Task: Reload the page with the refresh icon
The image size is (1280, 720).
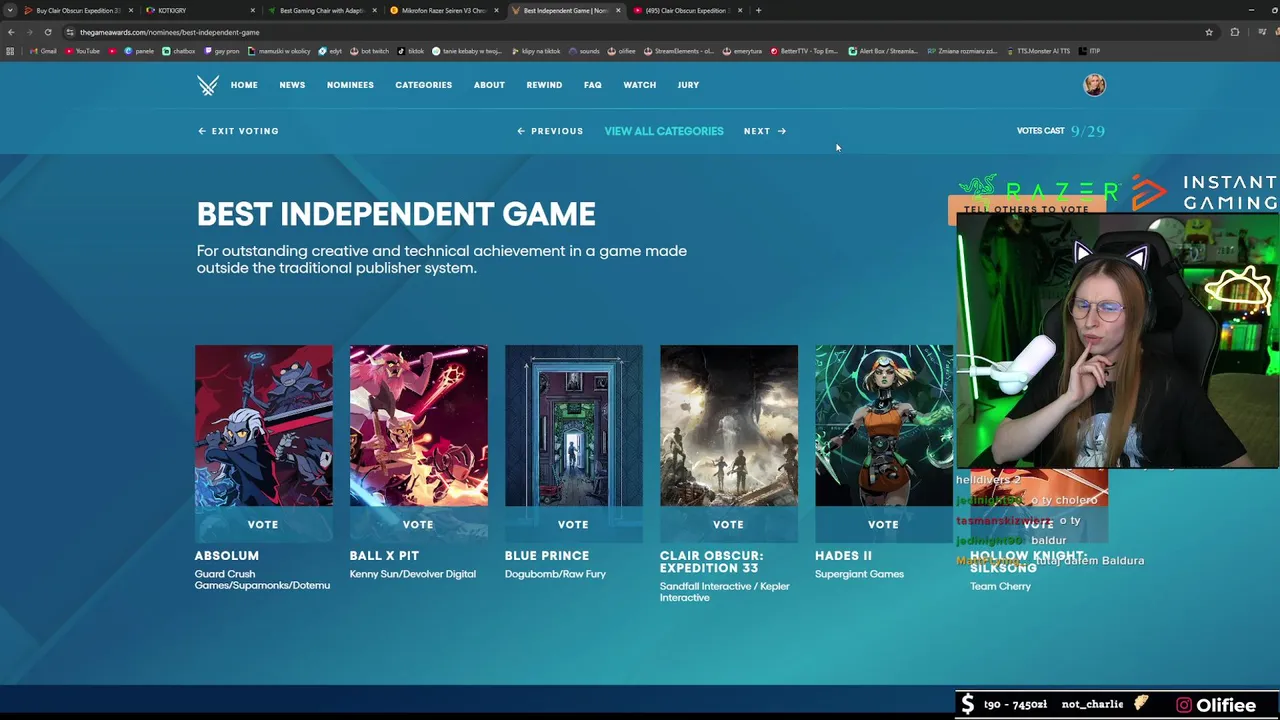Action: pyautogui.click(x=47, y=32)
